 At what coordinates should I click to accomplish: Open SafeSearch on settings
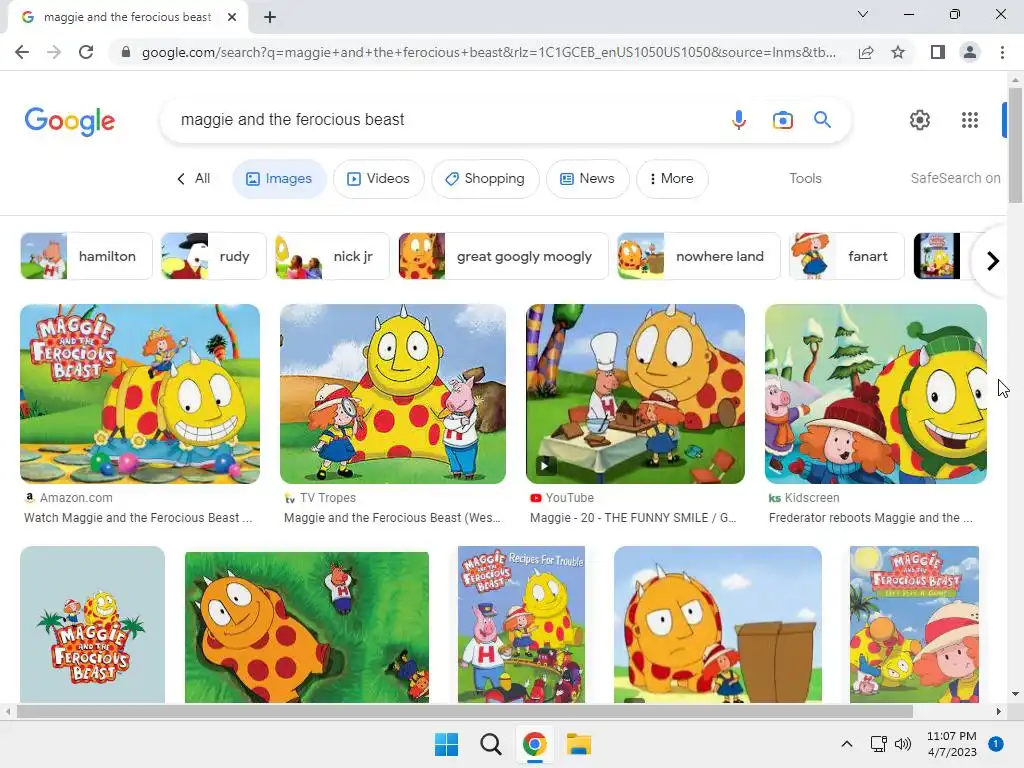click(x=955, y=178)
